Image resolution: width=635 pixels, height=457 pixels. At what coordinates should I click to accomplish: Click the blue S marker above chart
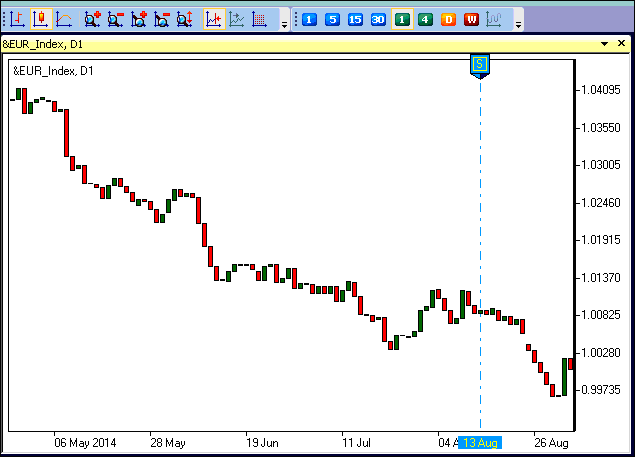480,65
